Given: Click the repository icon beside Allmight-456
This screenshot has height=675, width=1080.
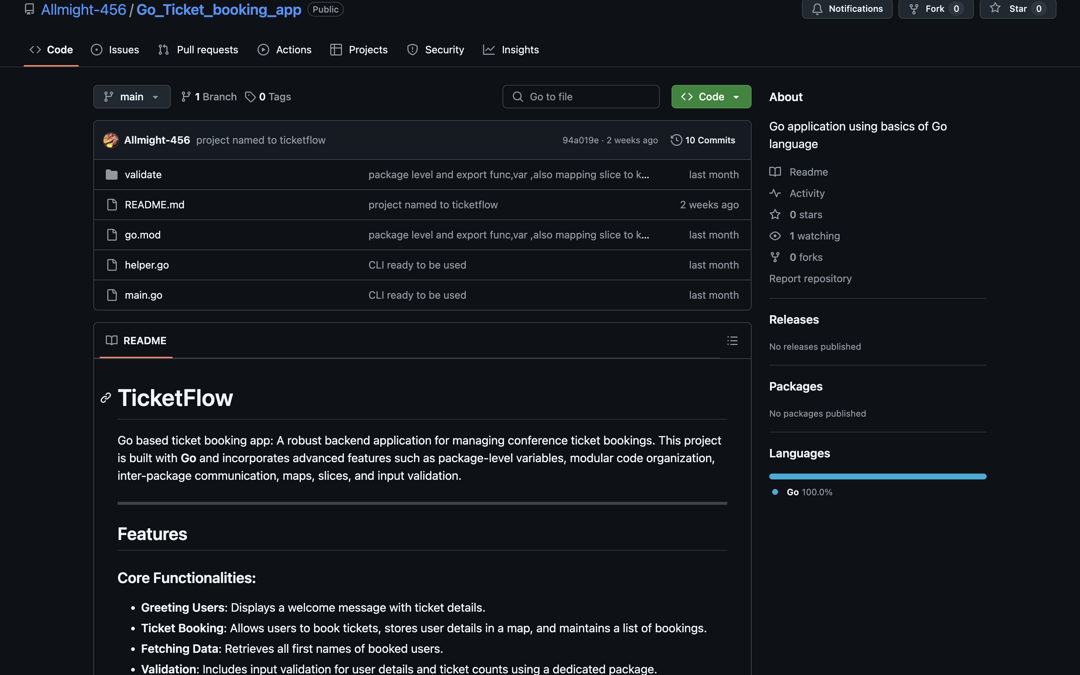Looking at the screenshot, I should 29,9.
